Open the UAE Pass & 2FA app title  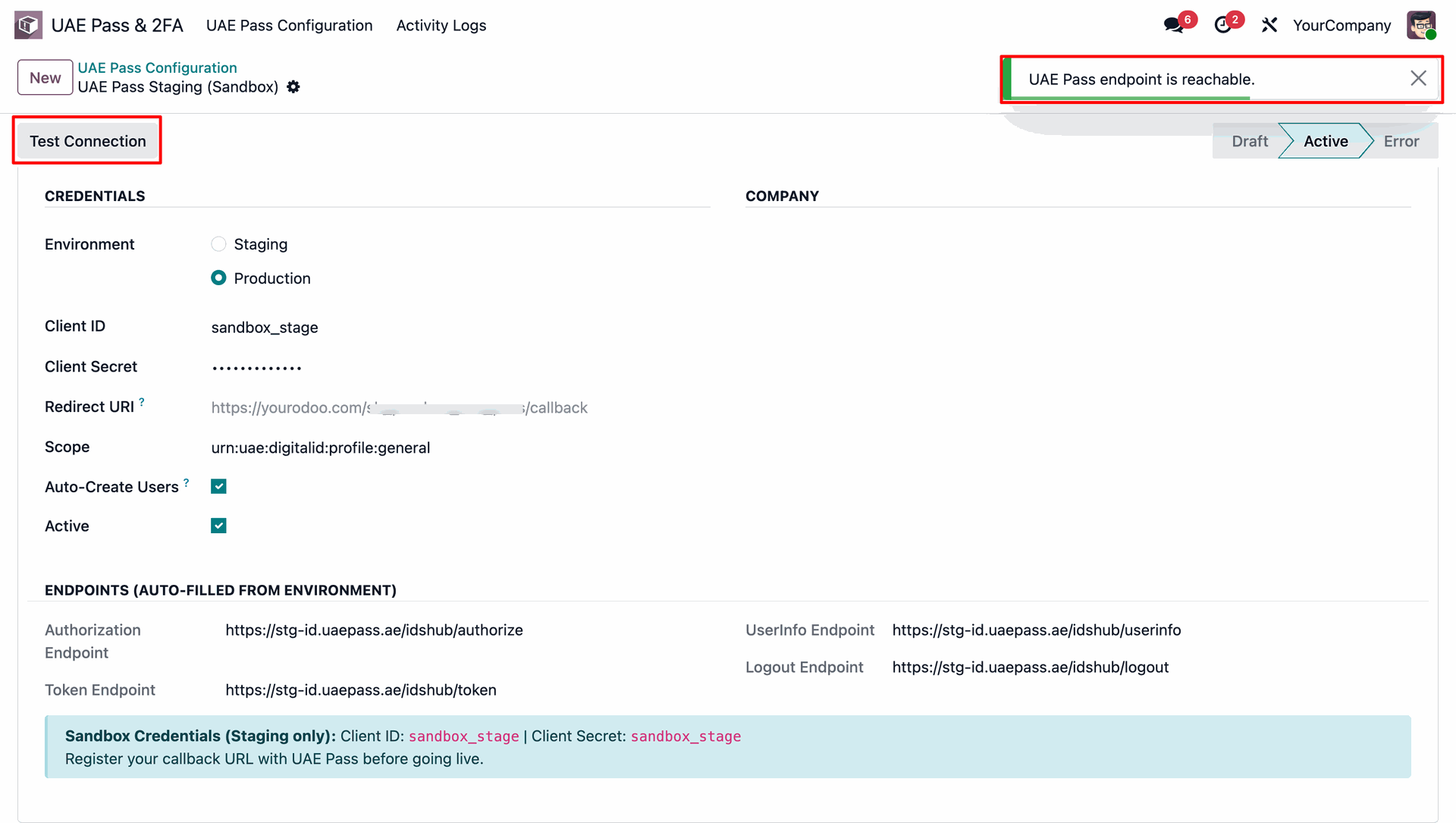118,25
